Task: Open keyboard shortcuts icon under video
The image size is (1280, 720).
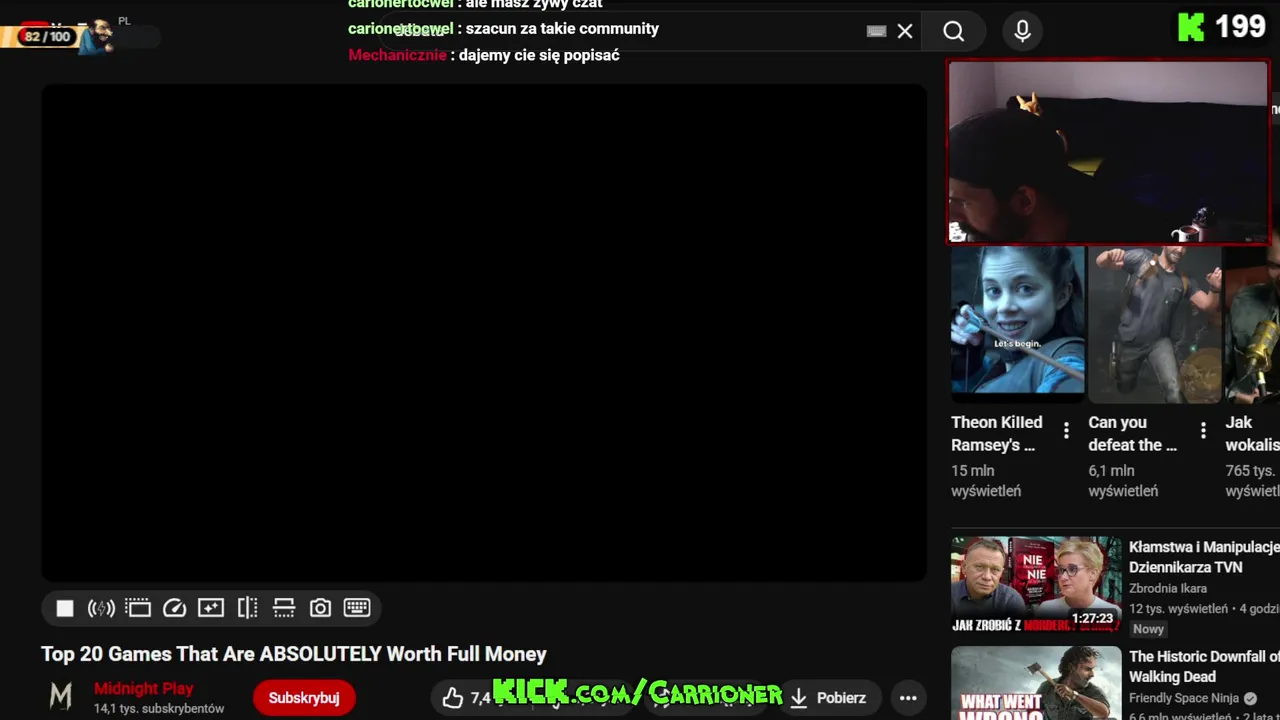Action: [x=357, y=608]
